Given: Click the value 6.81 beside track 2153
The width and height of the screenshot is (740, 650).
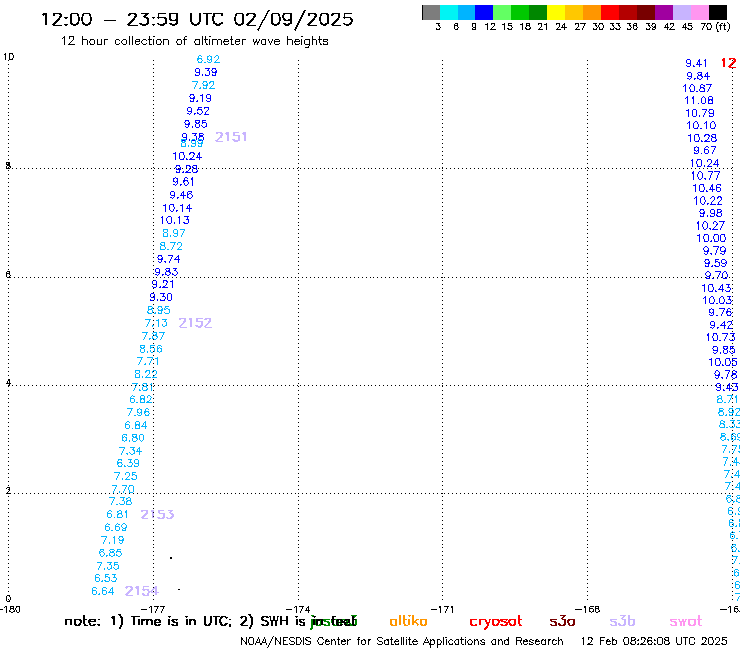Looking at the screenshot, I should [x=118, y=514].
